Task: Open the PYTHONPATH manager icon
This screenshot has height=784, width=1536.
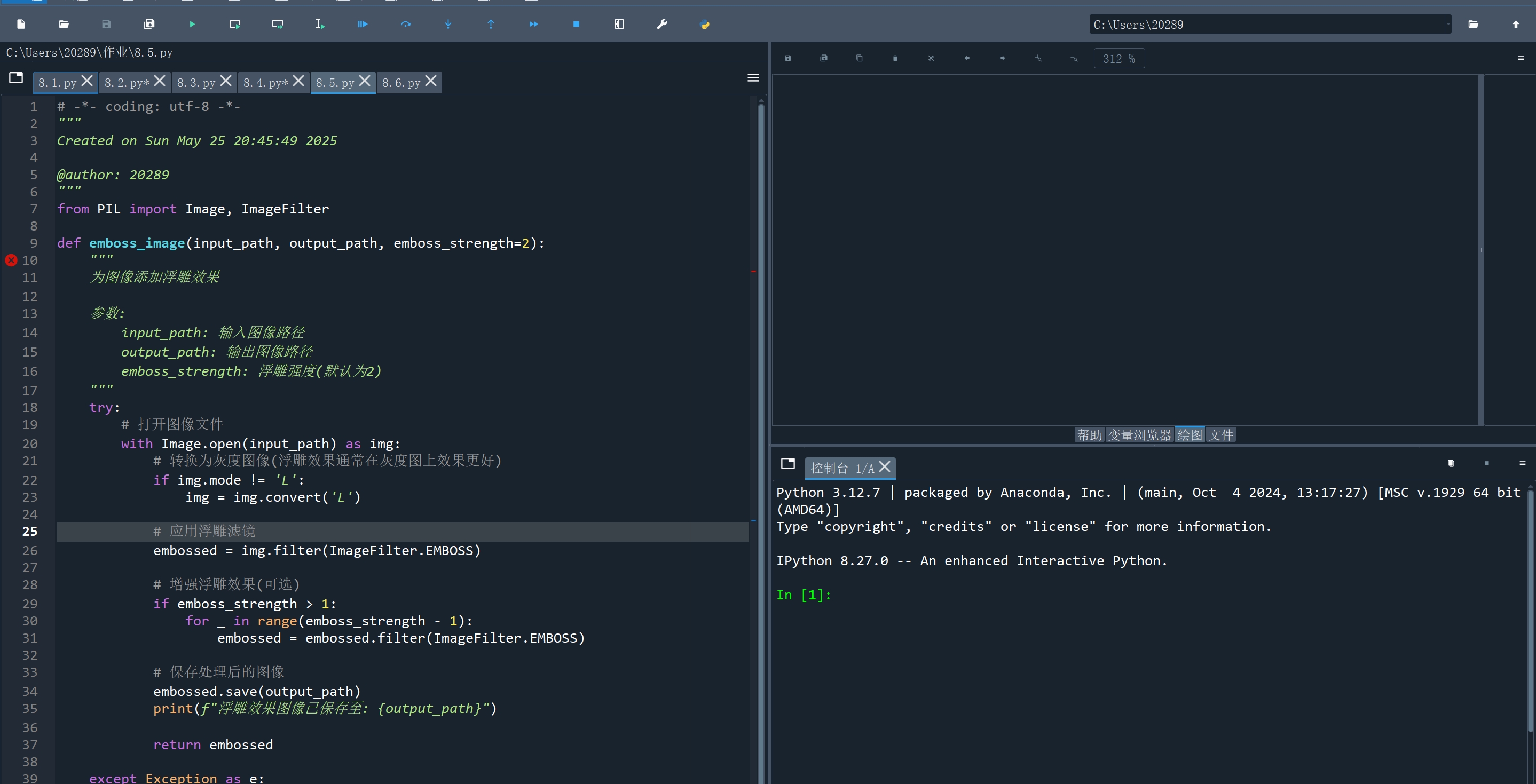Action: click(705, 25)
